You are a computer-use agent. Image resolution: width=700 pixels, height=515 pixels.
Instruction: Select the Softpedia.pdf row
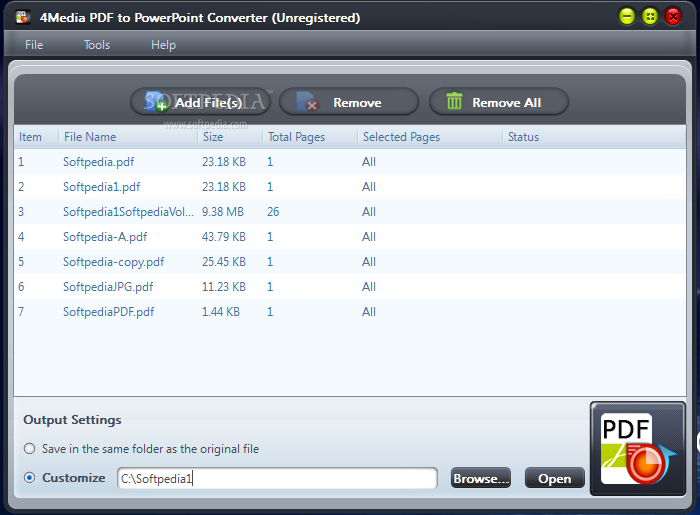click(350, 162)
